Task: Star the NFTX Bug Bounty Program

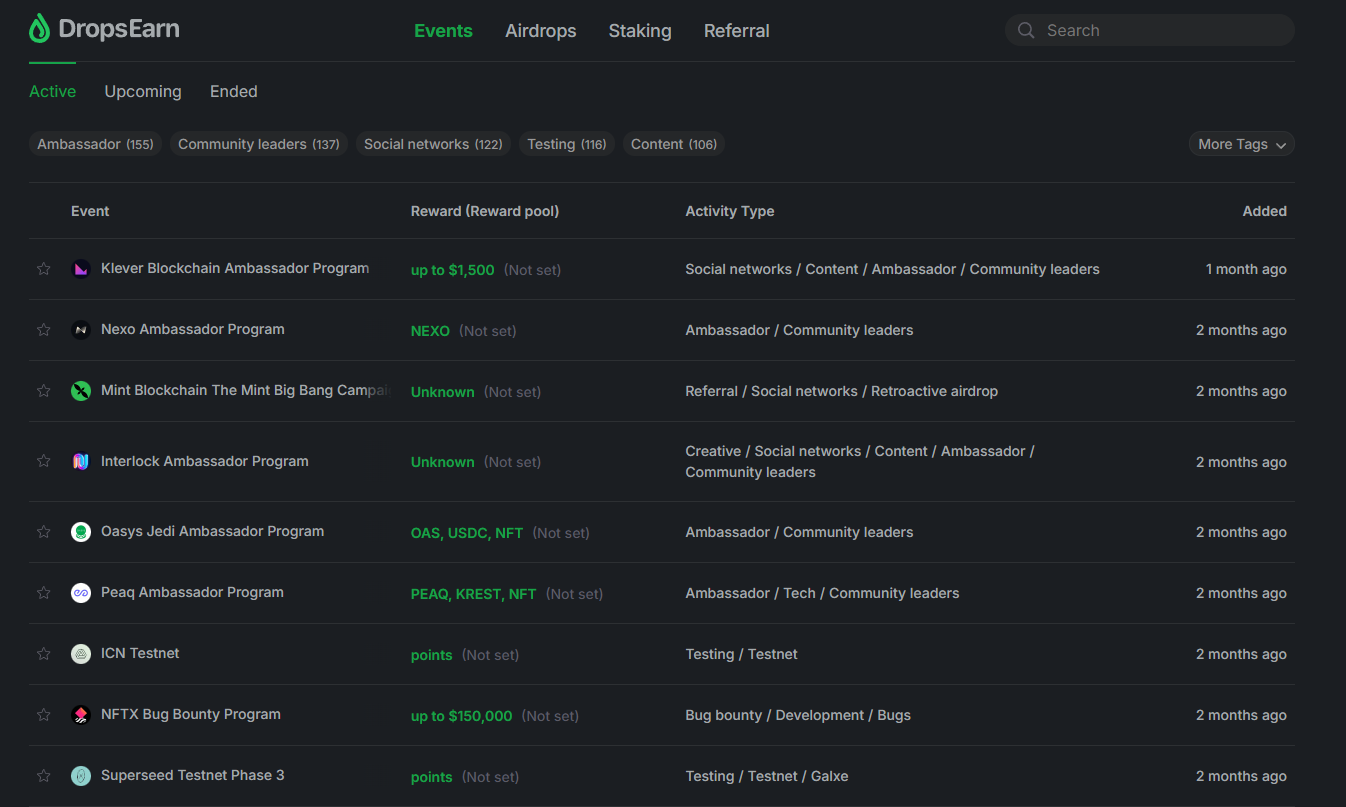Action: click(43, 715)
